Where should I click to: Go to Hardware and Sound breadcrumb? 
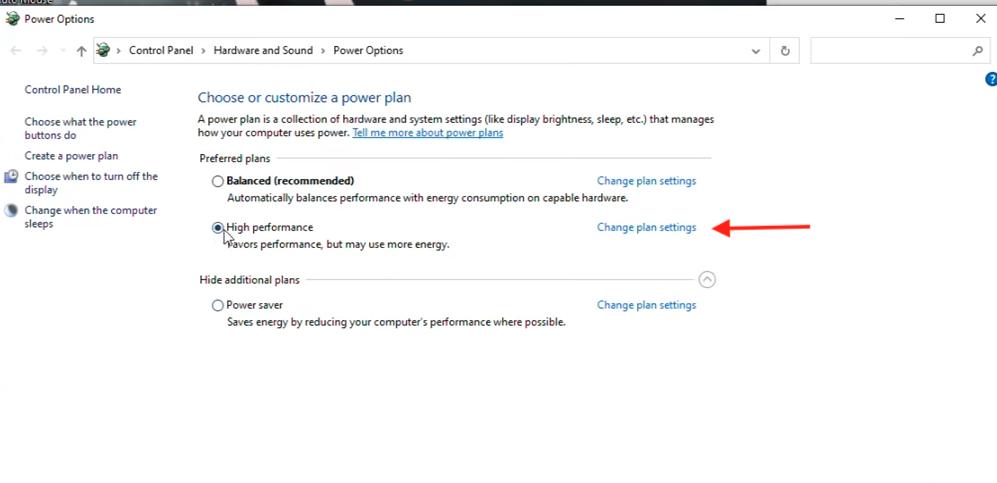click(x=263, y=51)
